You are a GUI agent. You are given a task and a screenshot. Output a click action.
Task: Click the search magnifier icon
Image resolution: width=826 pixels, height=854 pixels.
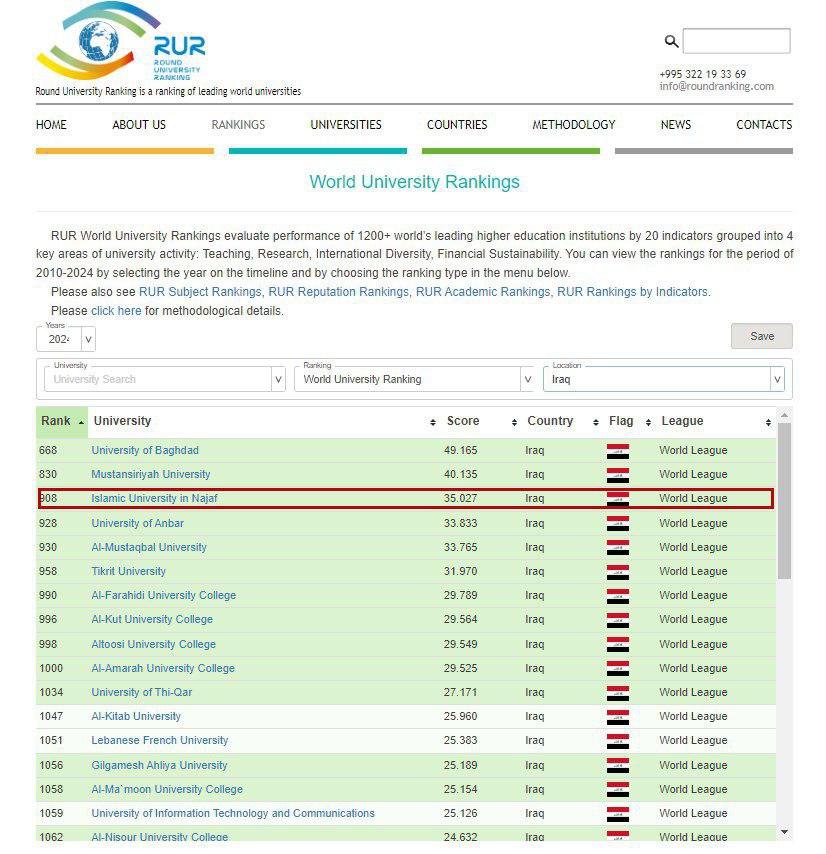pos(671,41)
